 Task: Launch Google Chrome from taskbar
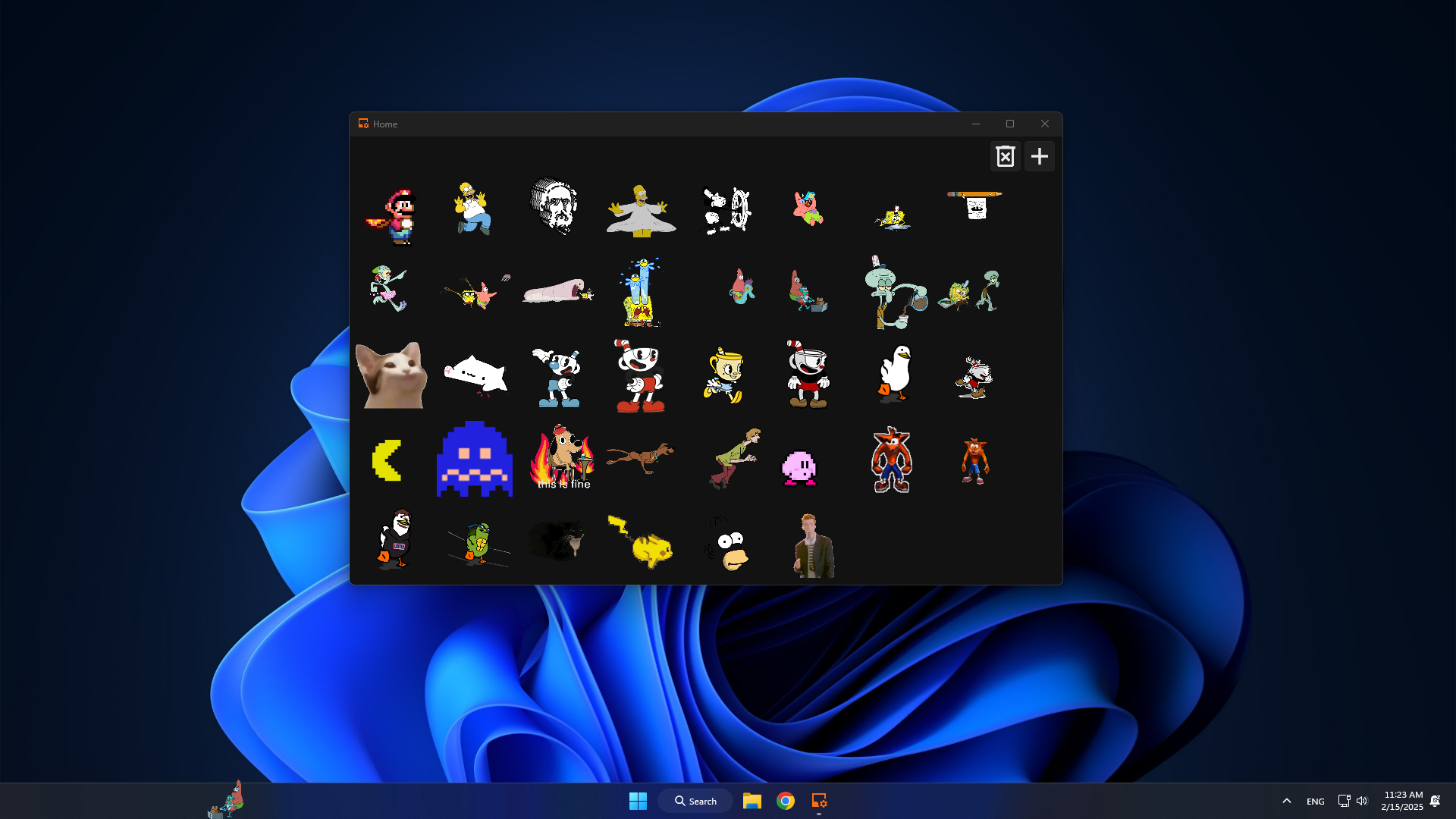[x=786, y=801]
